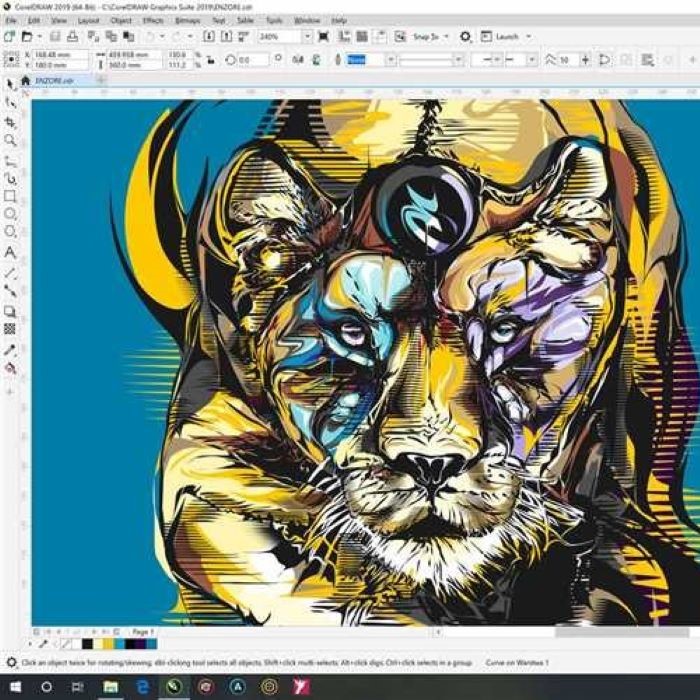Activate the Text tool (A)

click(x=10, y=253)
